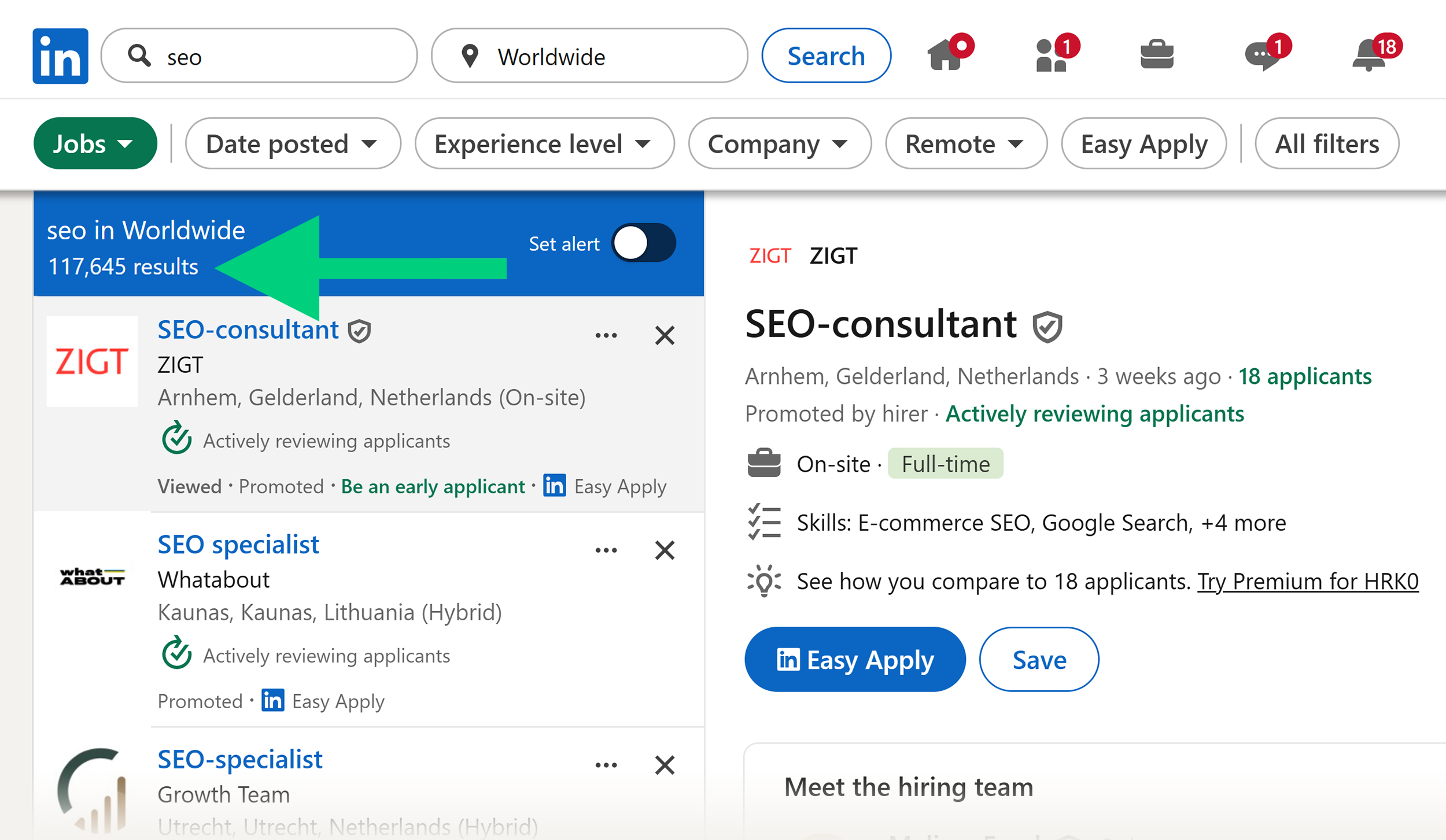The image size is (1446, 840).
Task: Toggle the Easy Apply filter
Action: [1143, 143]
